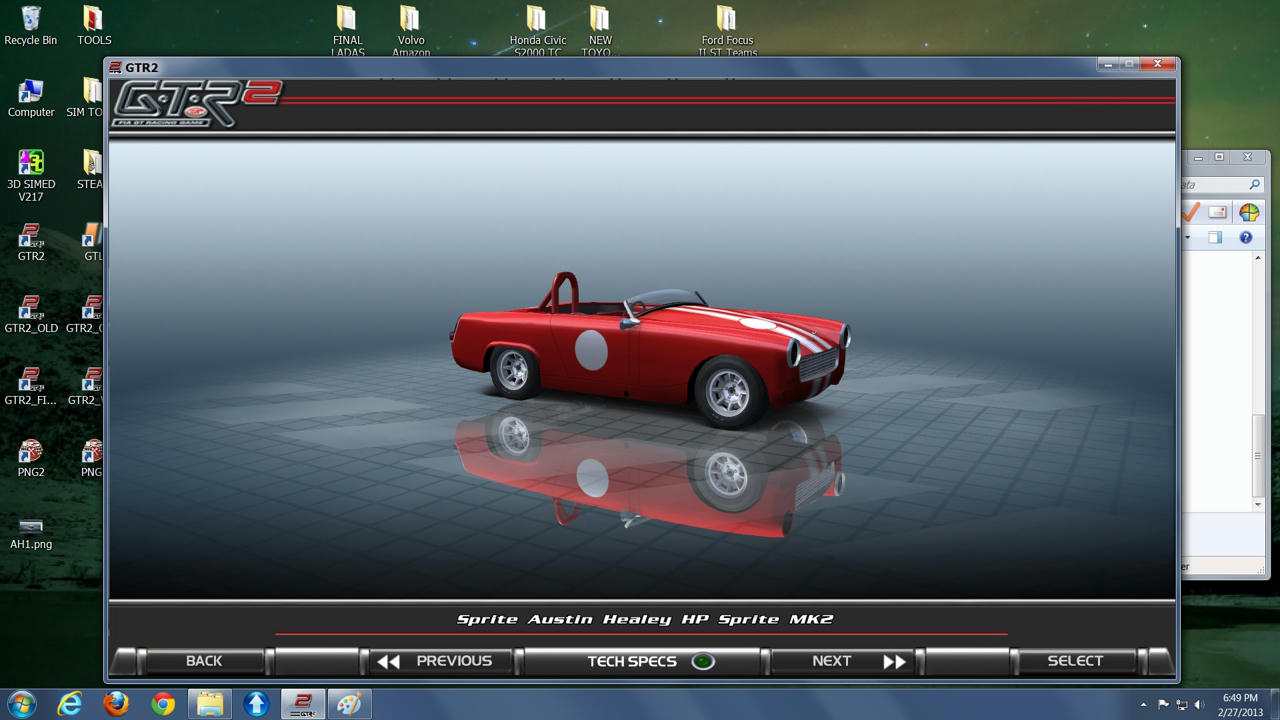Click the double-arrow NEXT icon
The image size is (1280, 720).
tap(895, 661)
